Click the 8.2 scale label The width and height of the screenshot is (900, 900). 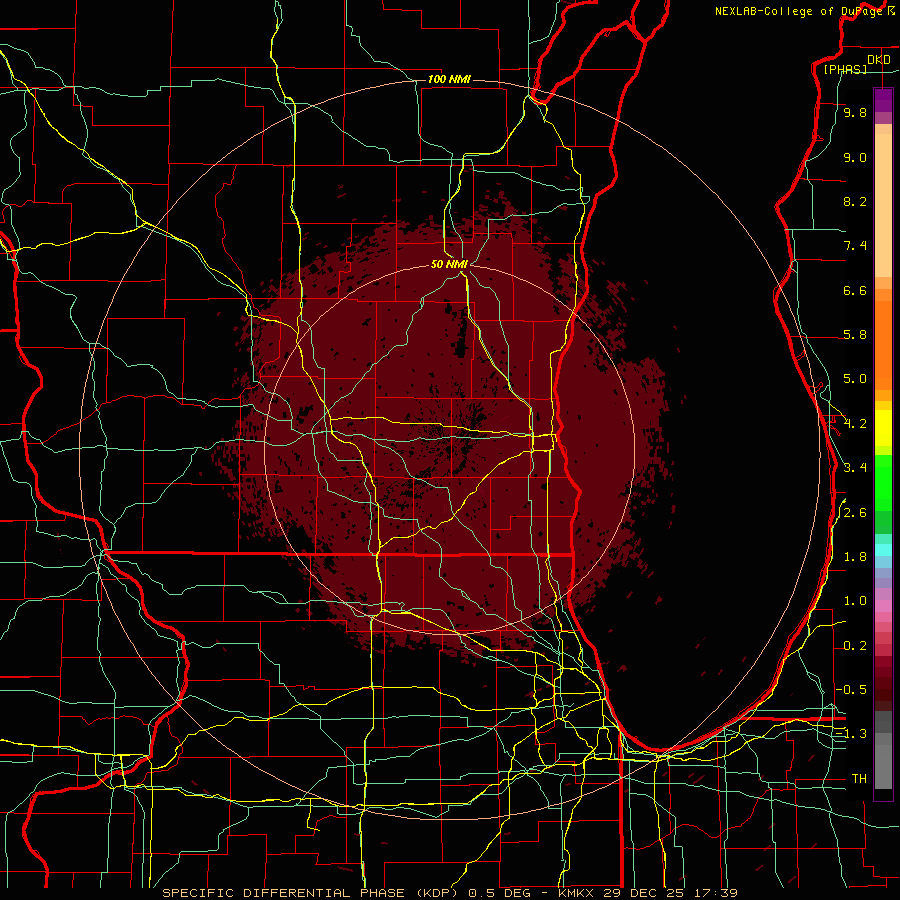click(x=855, y=201)
